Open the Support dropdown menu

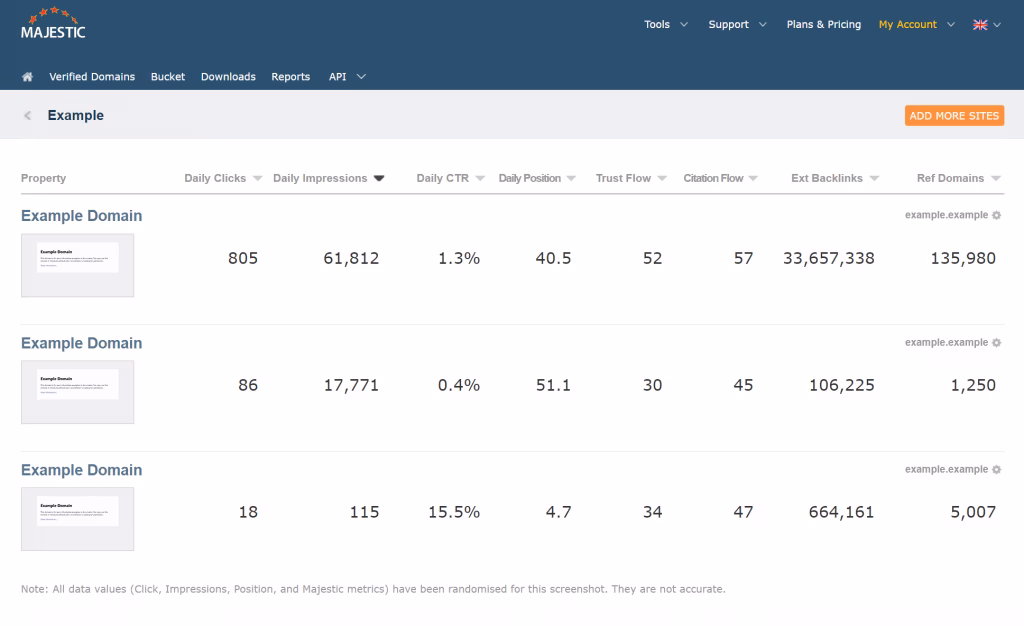pyautogui.click(x=737, y=25)
